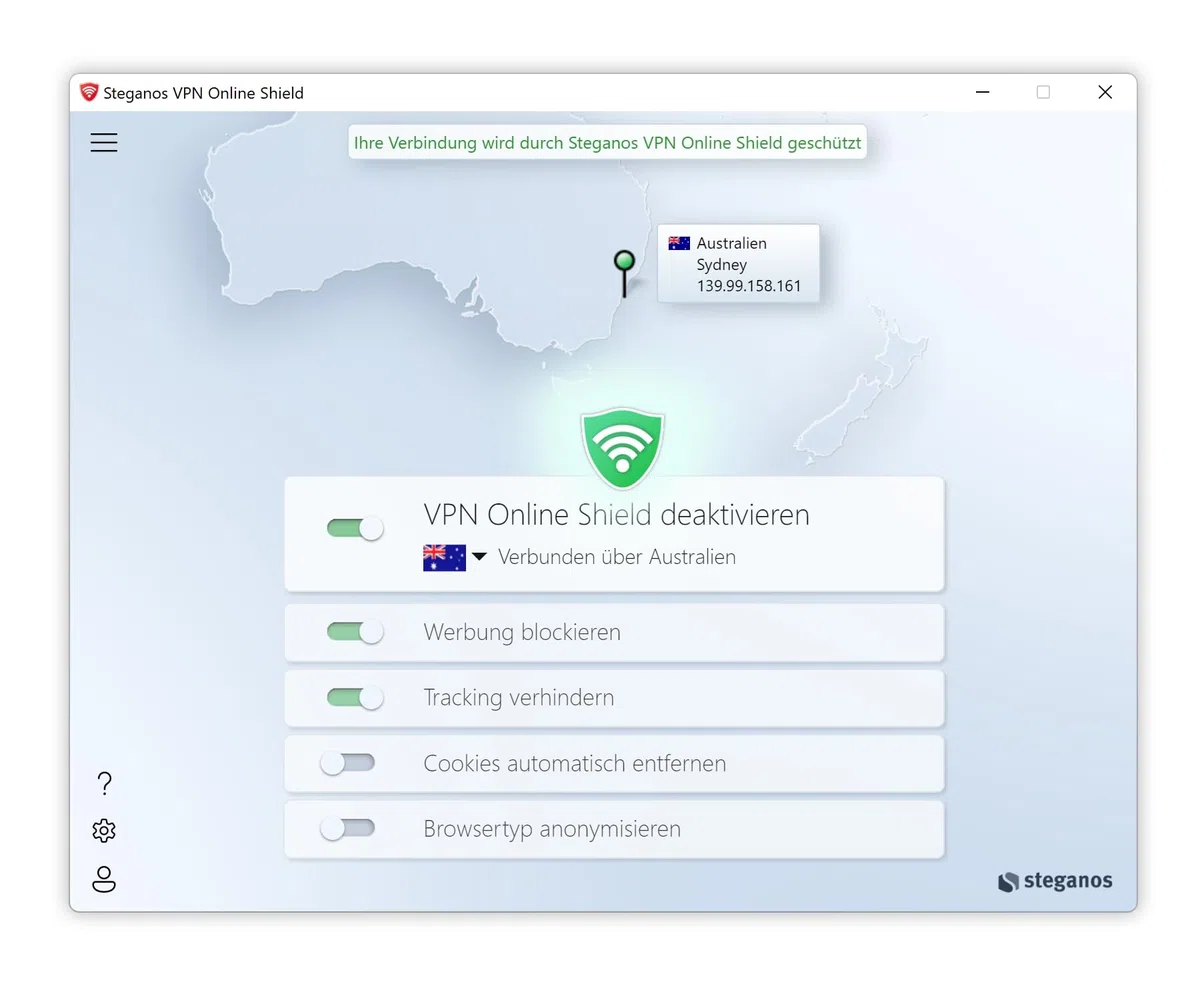Click the Sydney city text
The height and width of the screenshot is (1000, 1200).
pos(722,265)
